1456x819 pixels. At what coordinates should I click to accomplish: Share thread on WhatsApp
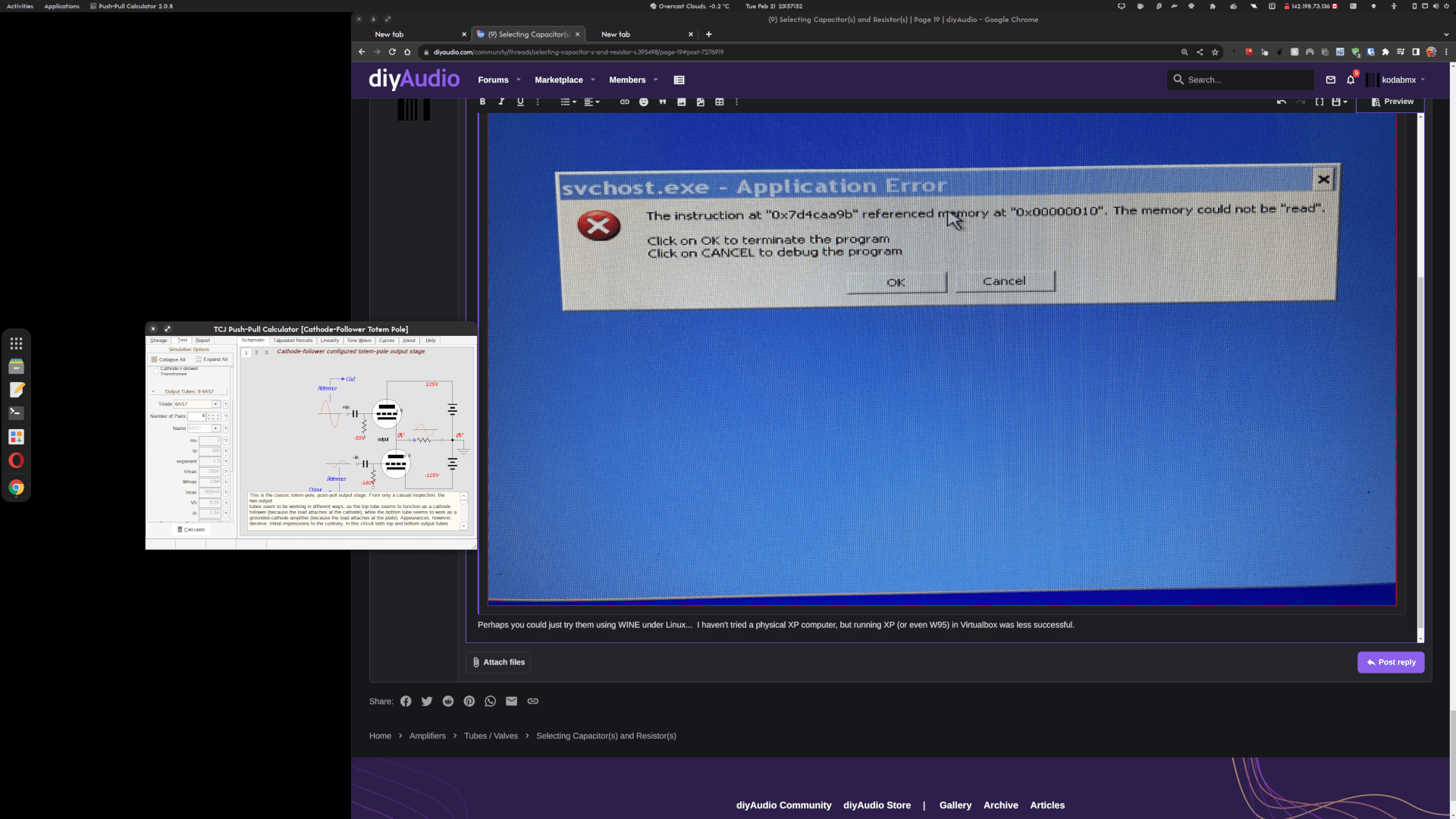[x=491, y=701]
